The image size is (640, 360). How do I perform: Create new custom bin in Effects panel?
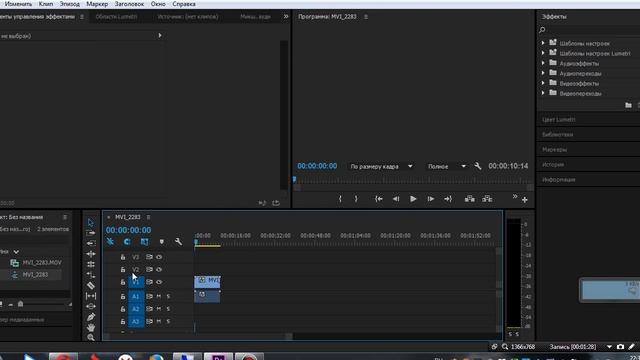pyautogui.click(x=629, y=105)
